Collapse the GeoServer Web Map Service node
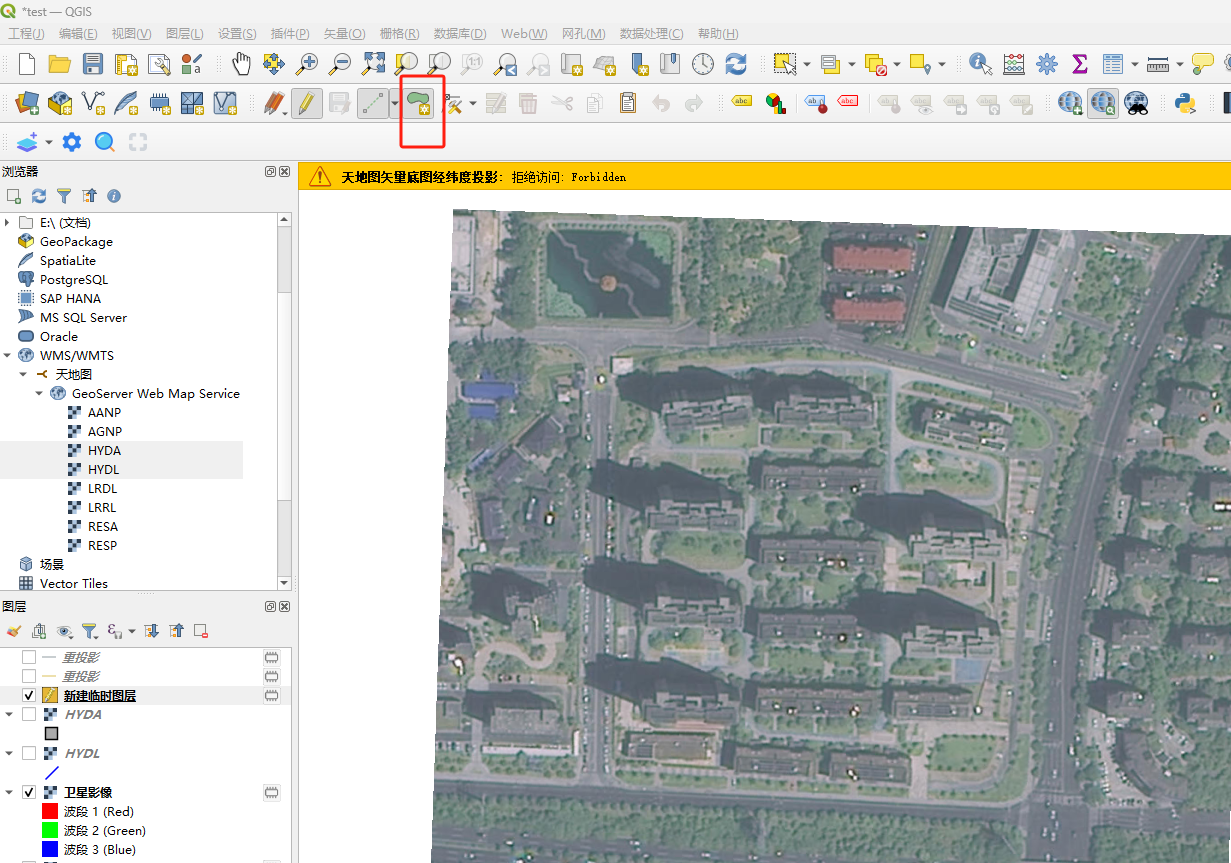 point(39,394)
